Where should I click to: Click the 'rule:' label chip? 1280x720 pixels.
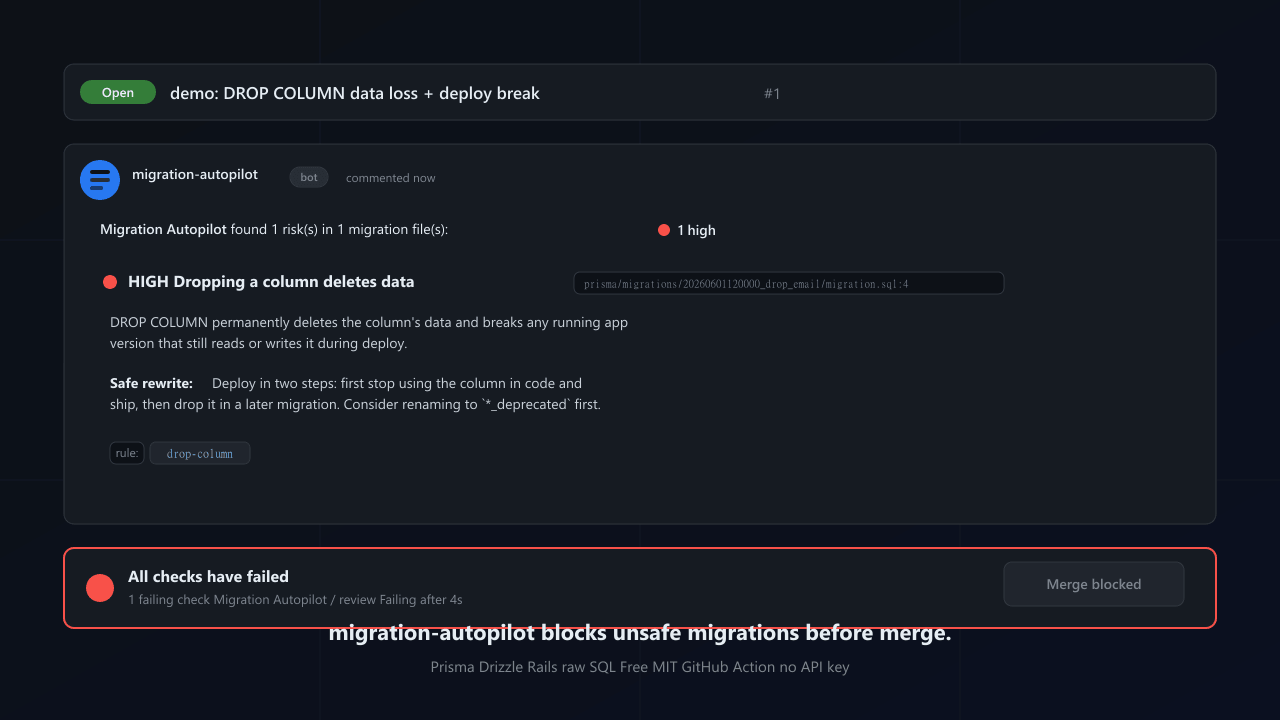point(127,453)
